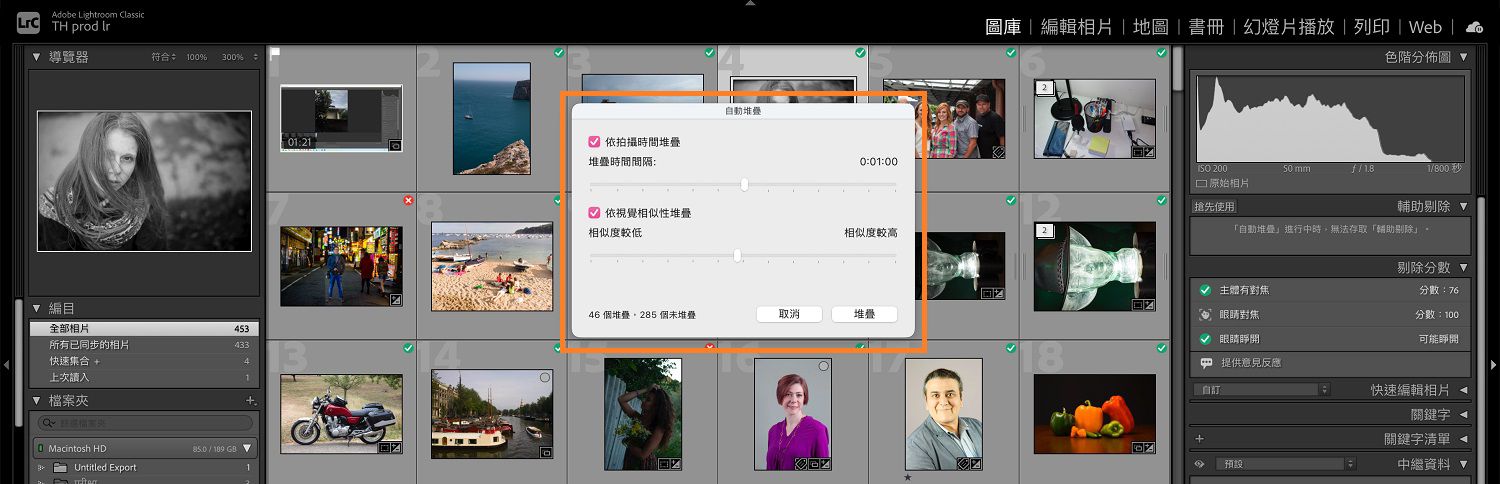Collapse the 輔助剔除 panel

point(1464,206)
